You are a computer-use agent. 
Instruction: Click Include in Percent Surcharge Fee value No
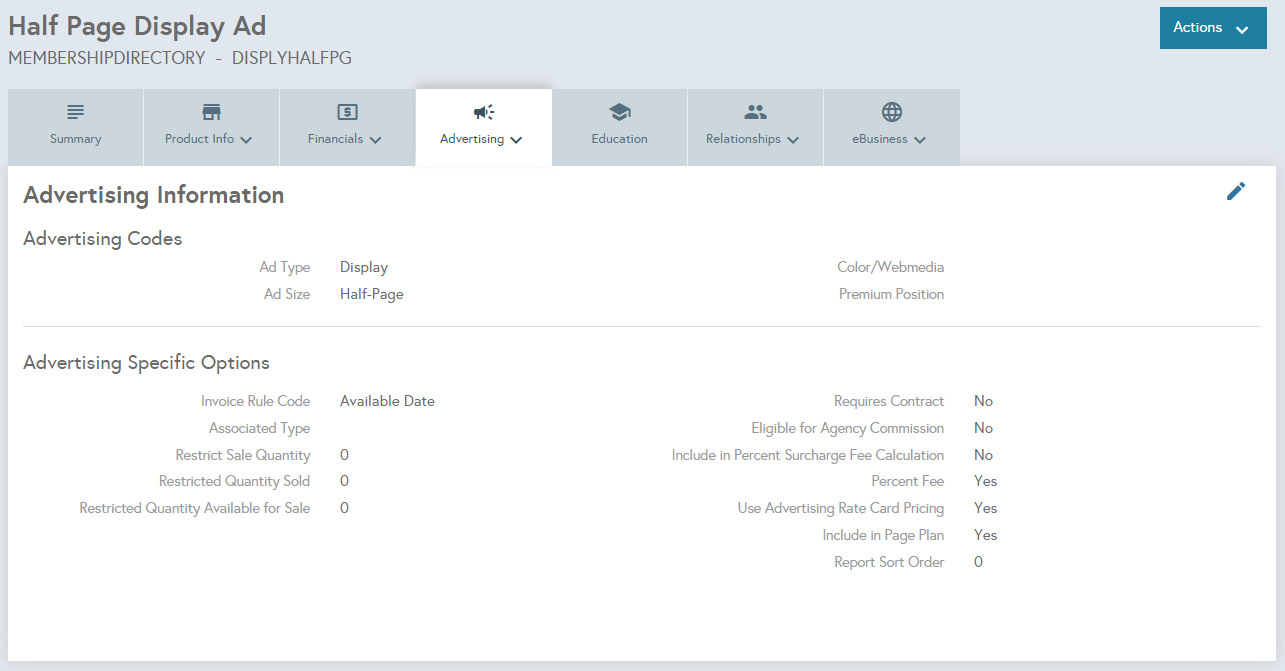983,455
